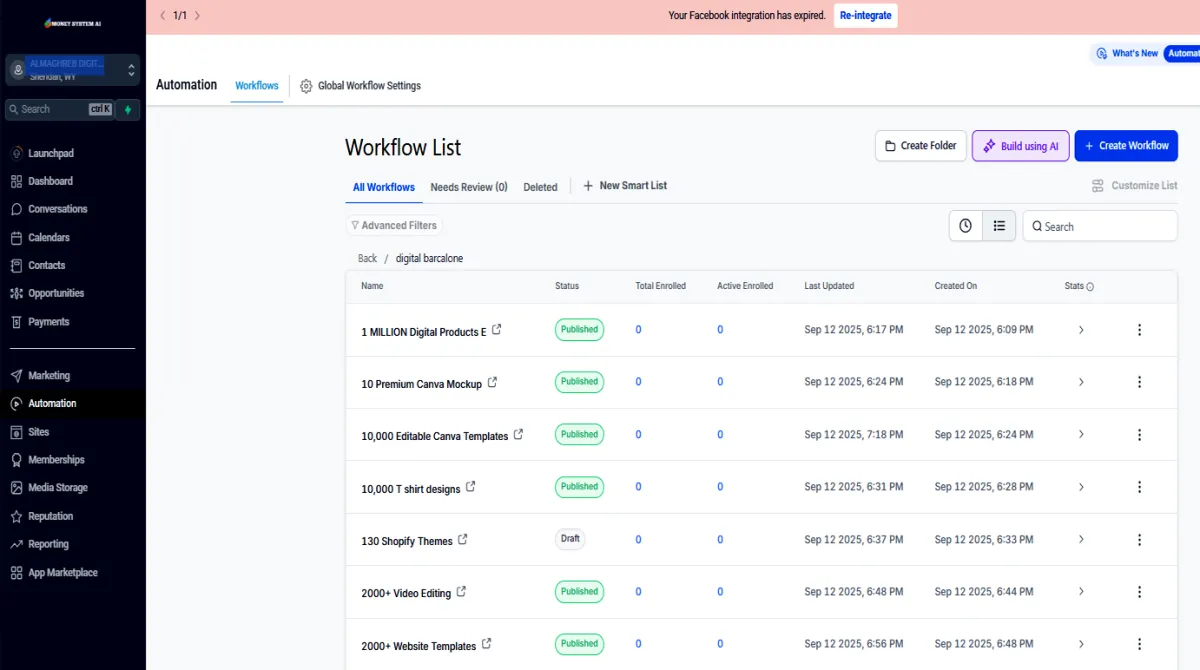Screen dimensions: 1200x670
Task: Open Global Workflow Settings tab
Action: (360, 86)
